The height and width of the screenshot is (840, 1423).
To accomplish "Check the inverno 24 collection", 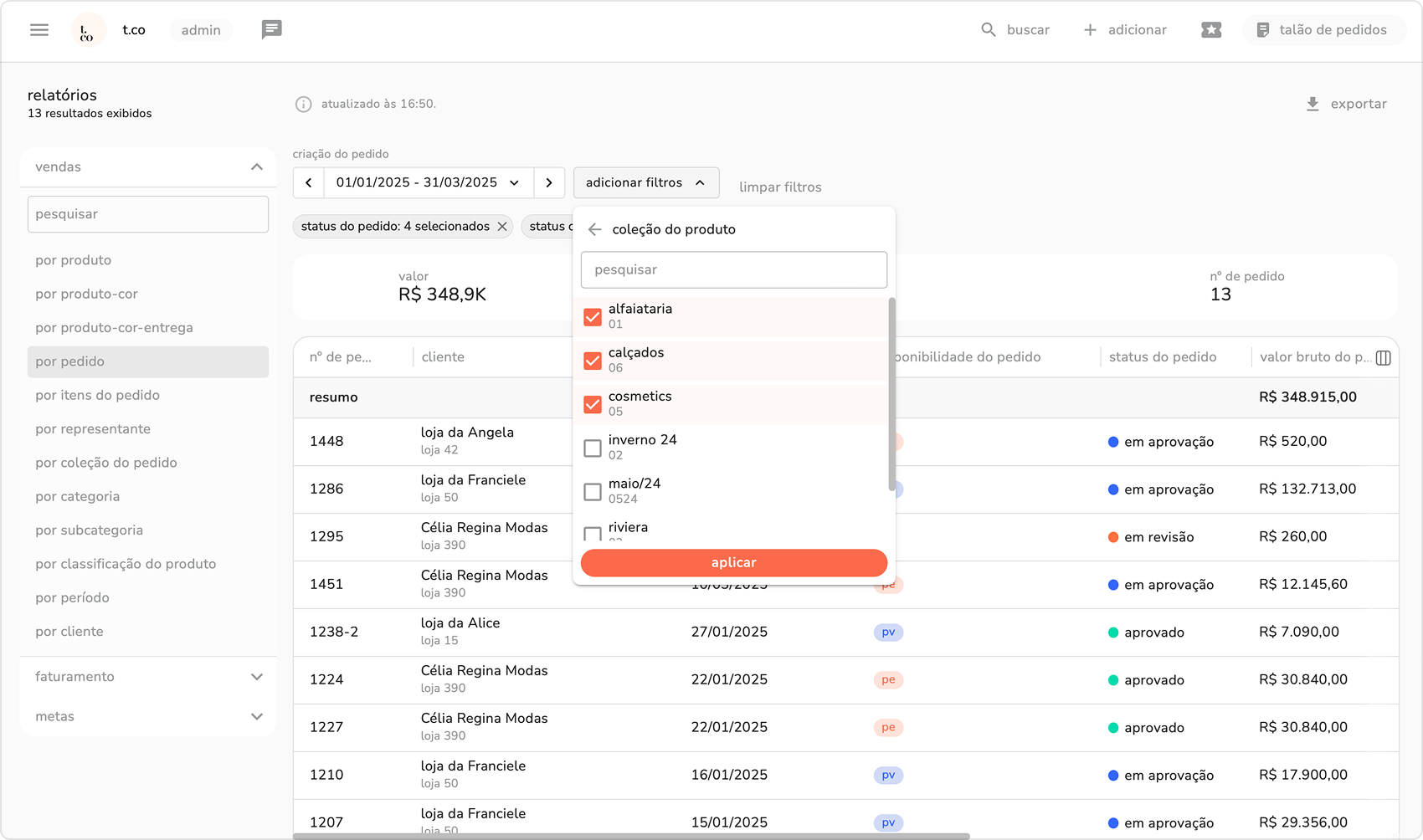I will pyautogui.click(x=593, y=448).
